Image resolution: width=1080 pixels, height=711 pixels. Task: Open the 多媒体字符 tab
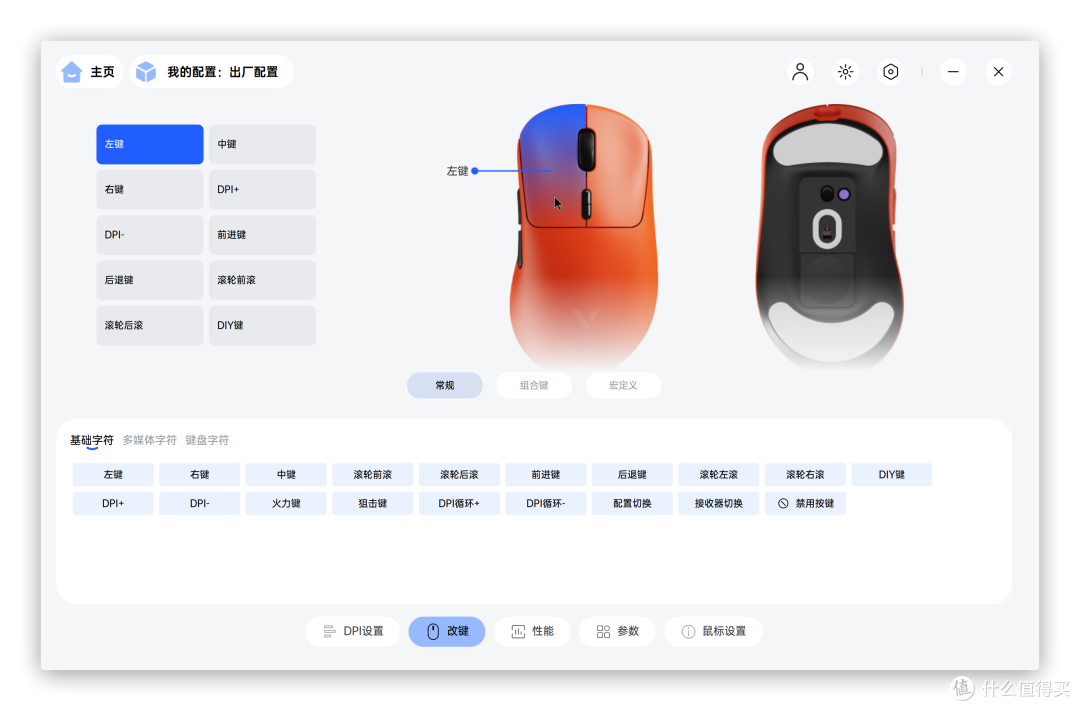(149, 440)
